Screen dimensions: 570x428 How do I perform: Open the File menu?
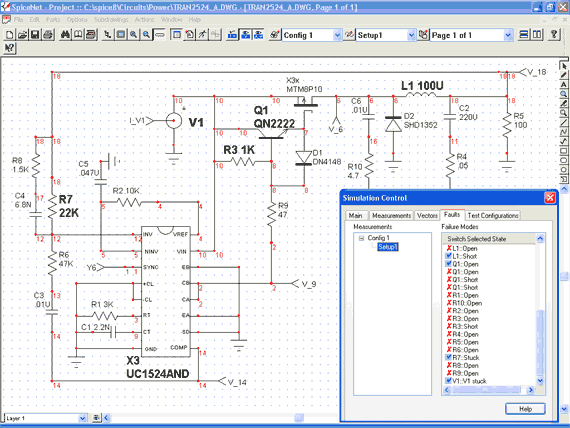point(18,20)
